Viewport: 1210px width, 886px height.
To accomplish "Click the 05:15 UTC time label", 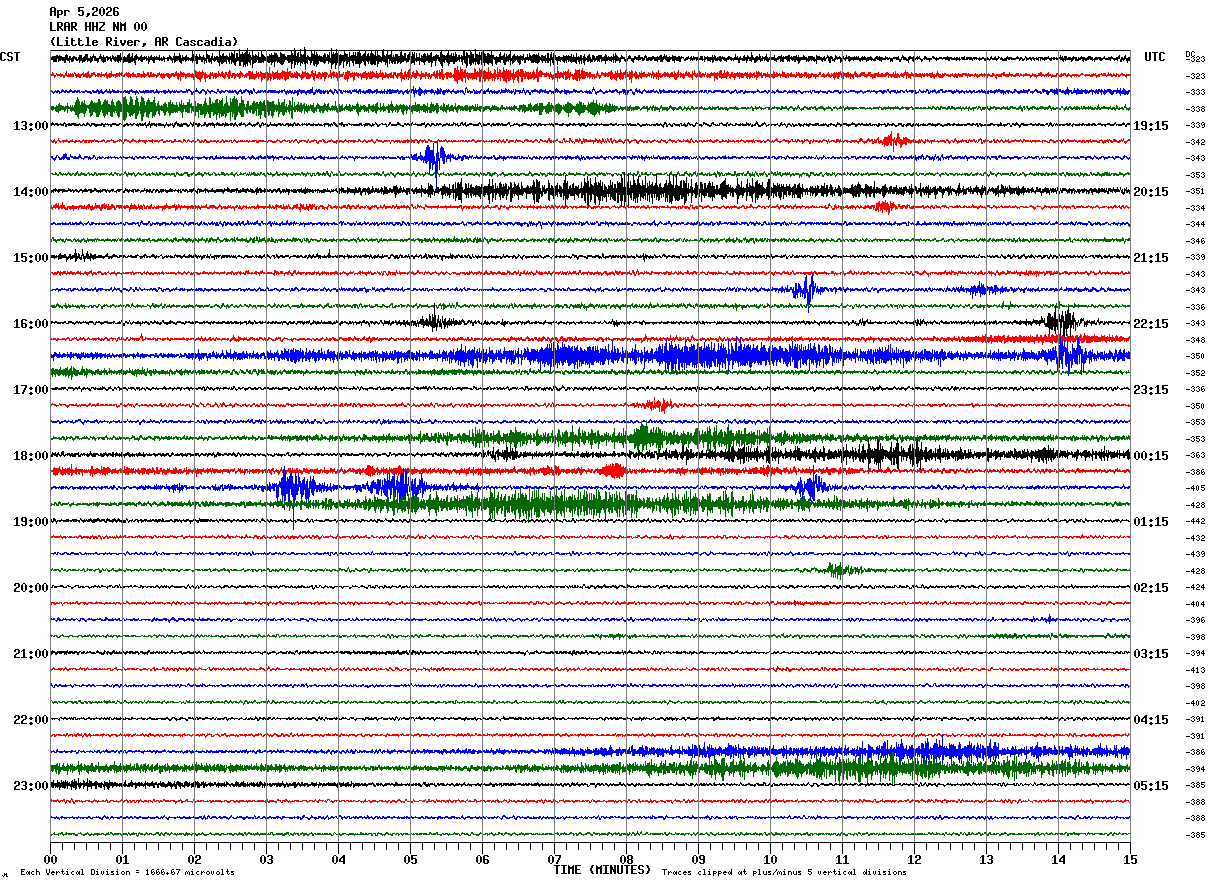I will 1151,785.
